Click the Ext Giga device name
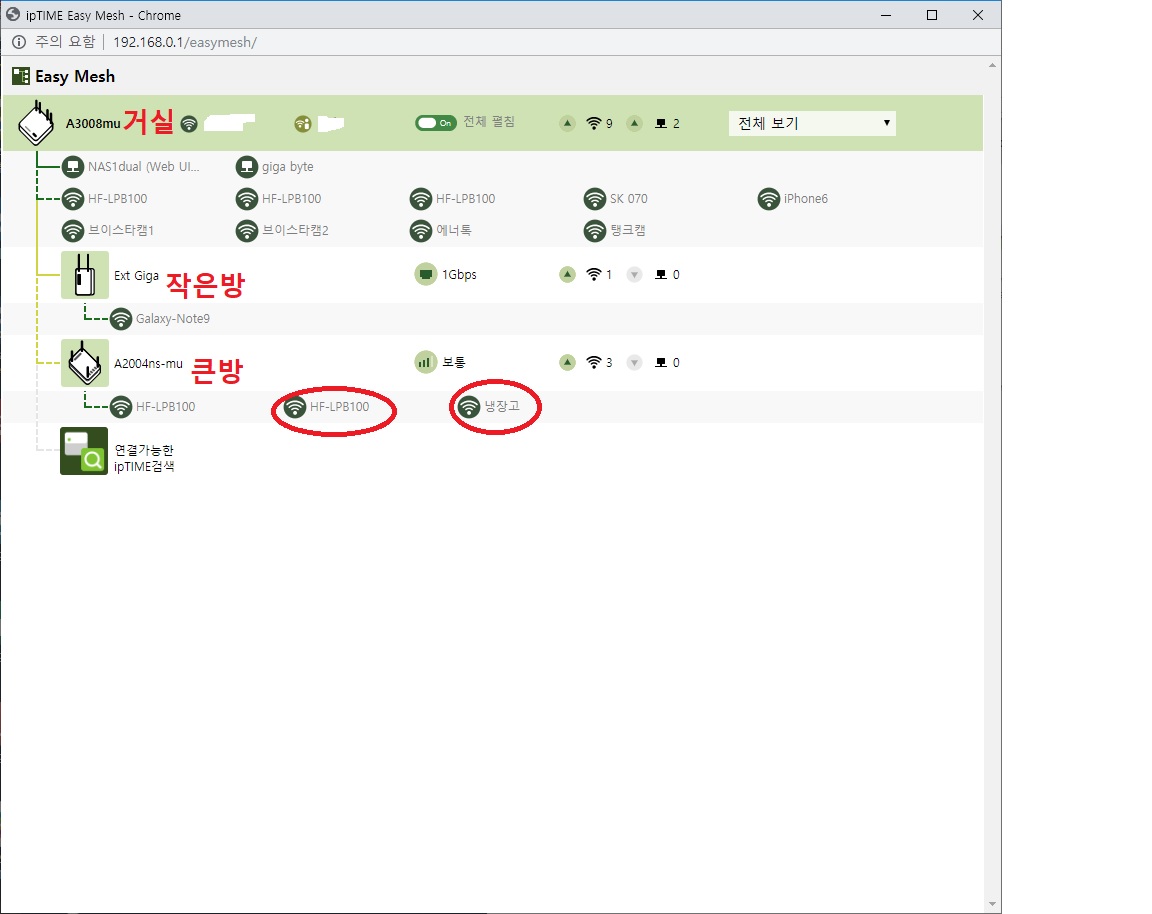This screenshot has height=914, width=1152. pyautogui.click(x=136, y=276)
